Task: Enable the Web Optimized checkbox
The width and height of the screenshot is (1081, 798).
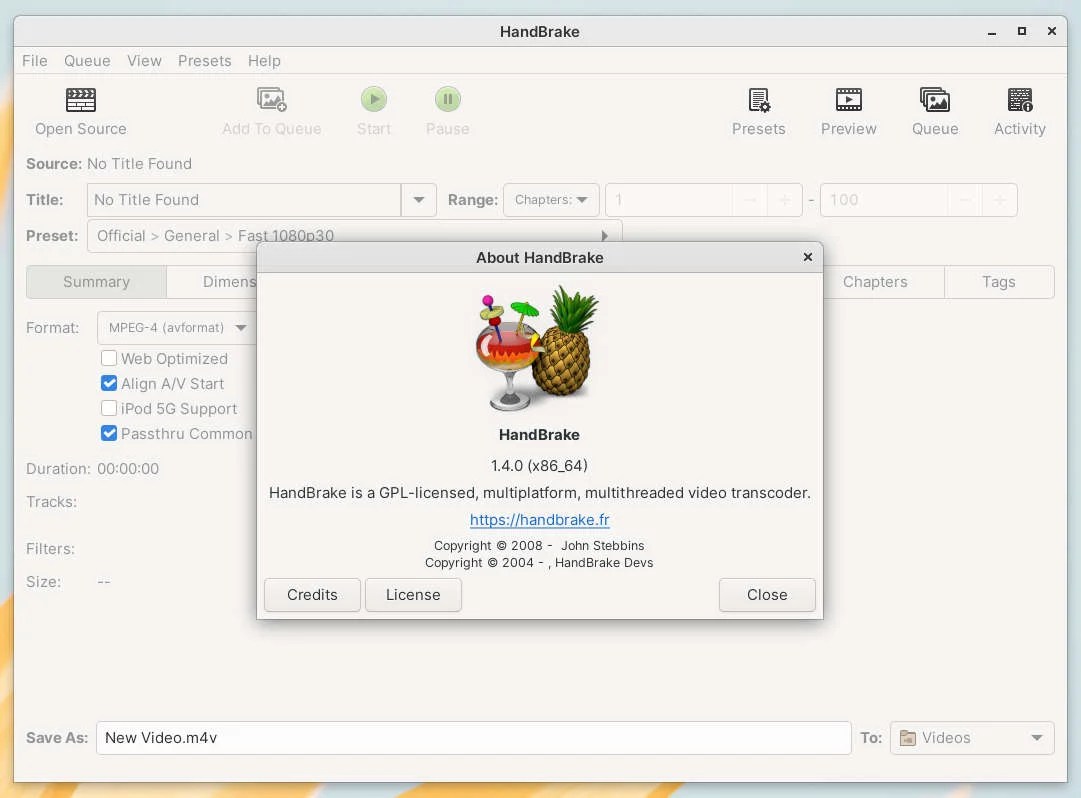Action: coord(109,358)
